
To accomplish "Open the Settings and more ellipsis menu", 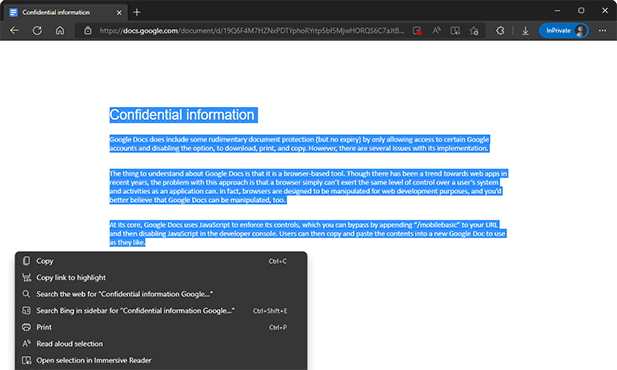I will [602, 31].
